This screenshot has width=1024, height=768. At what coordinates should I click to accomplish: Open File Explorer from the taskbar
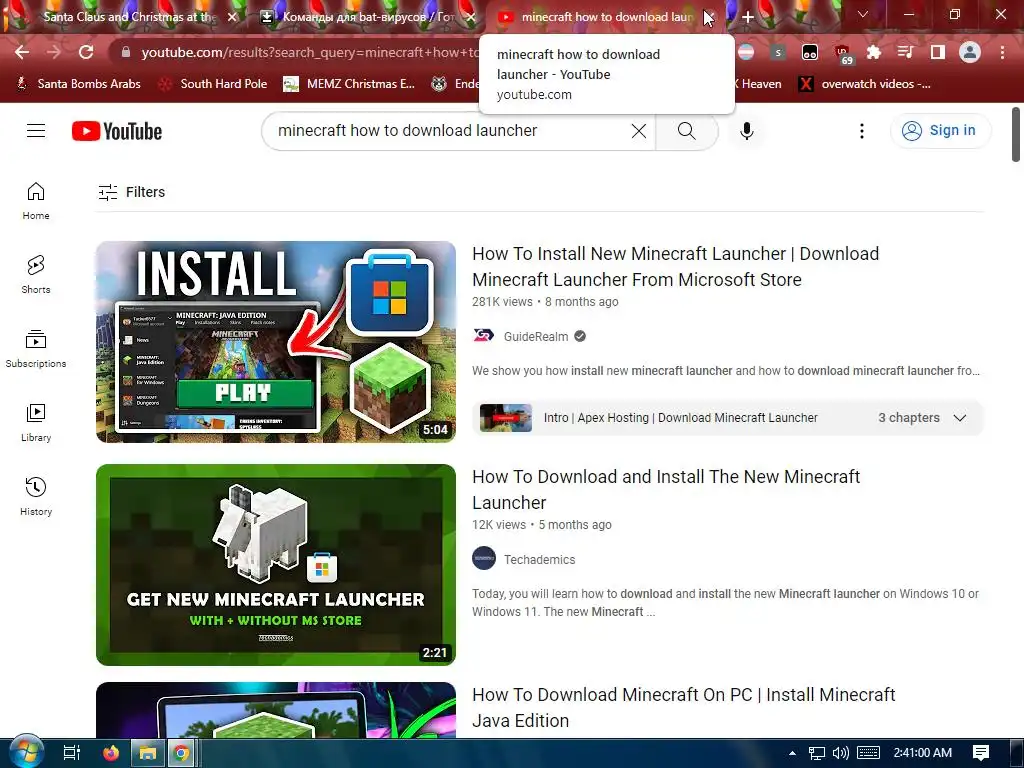[148, 753]
